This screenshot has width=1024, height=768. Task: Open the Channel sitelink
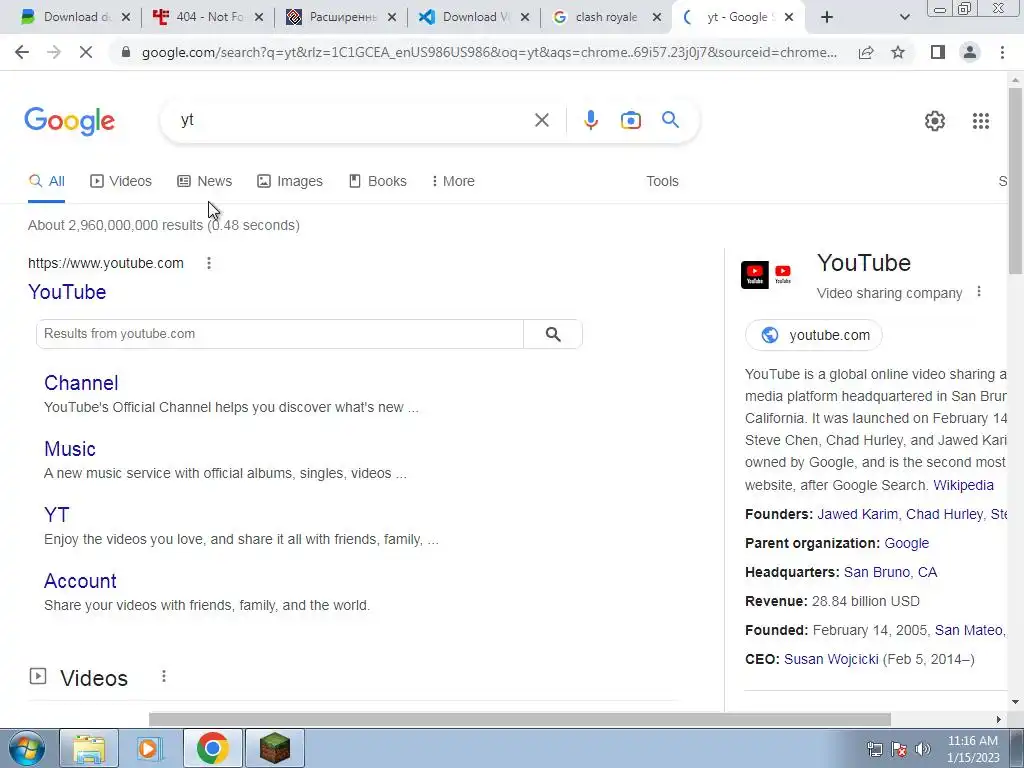click(x=81, y=383)
